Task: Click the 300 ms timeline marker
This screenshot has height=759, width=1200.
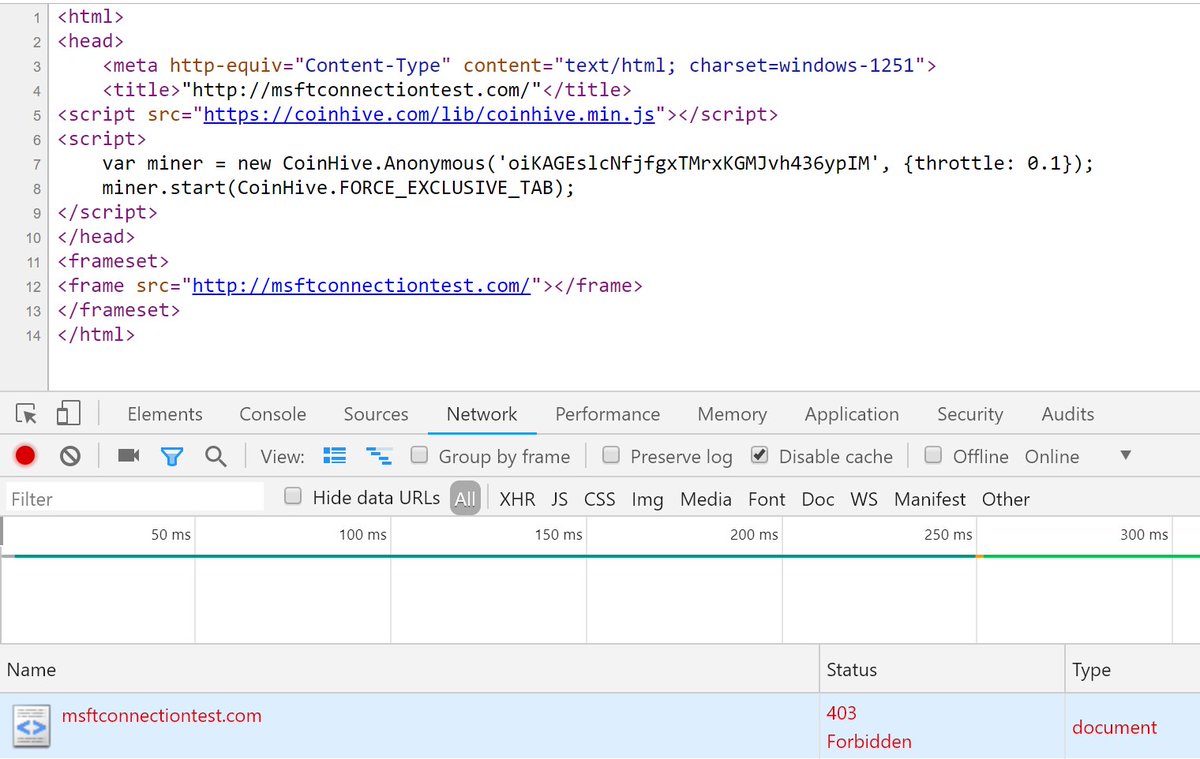Action: coord(1144,535)
